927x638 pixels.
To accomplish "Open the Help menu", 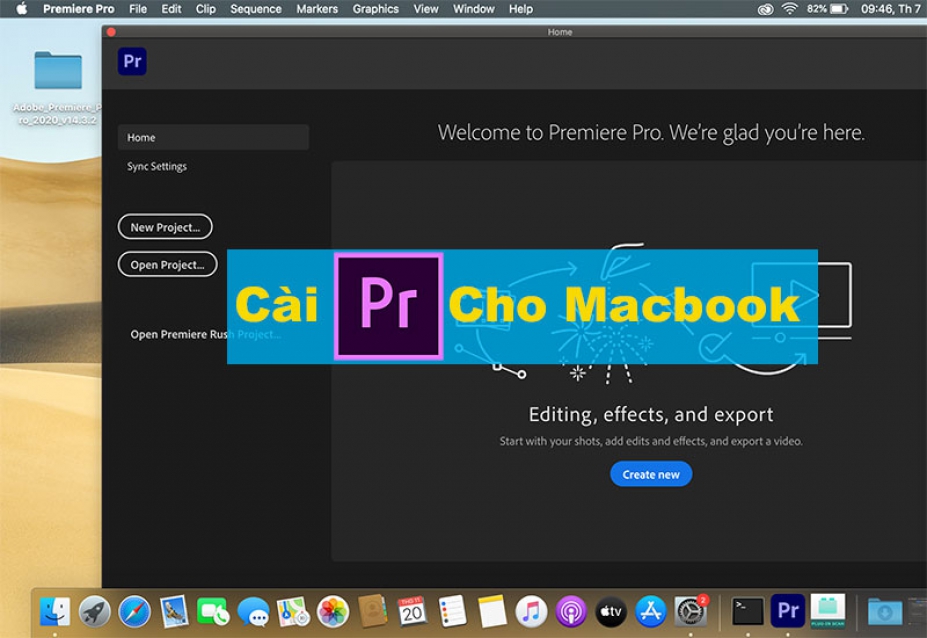I will (521, 9).
